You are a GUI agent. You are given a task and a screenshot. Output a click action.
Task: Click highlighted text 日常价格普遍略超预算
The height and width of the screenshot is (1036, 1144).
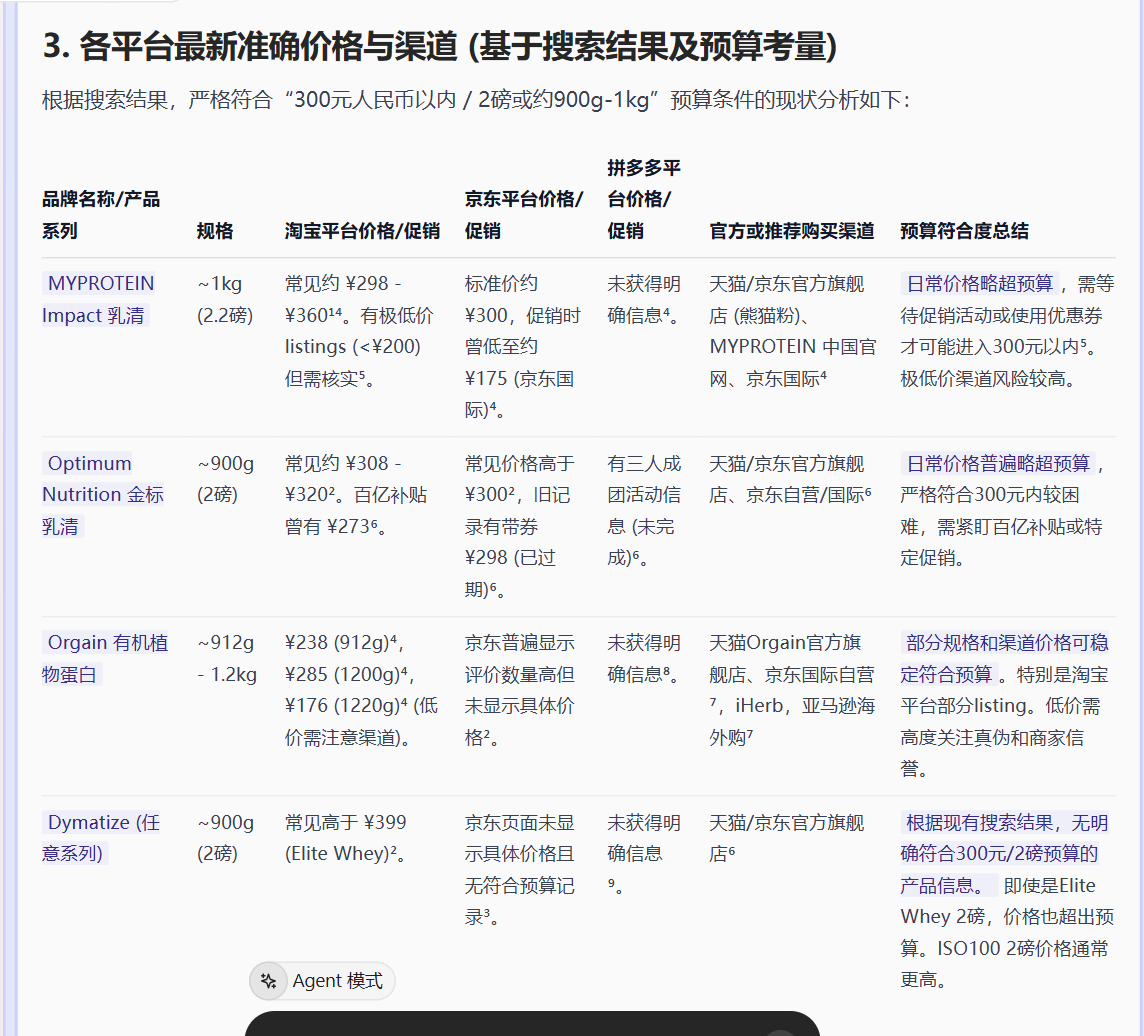point(997,464)
